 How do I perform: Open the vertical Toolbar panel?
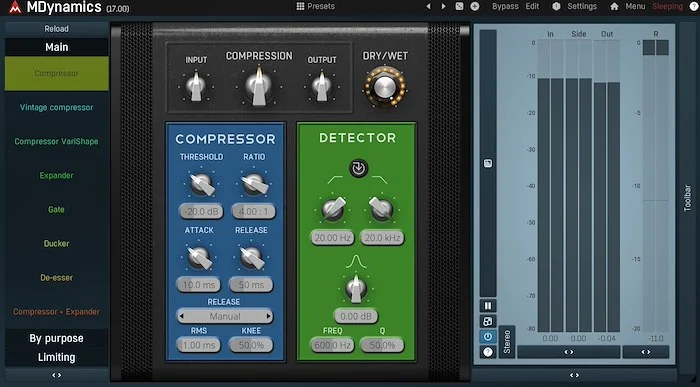click(688, 198)
